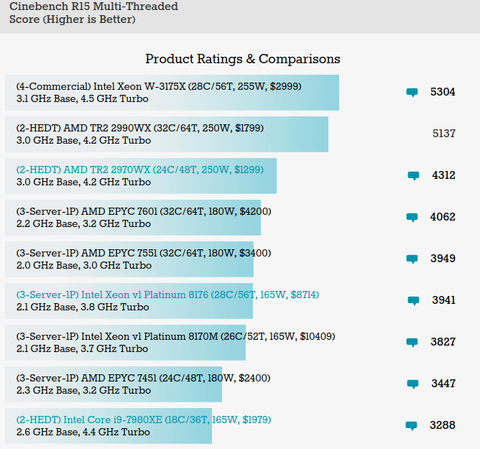Image resolution: width=480 pixels, height=449 pixels.
Task: Click the score value 3941
Action: tap(443, 300)
